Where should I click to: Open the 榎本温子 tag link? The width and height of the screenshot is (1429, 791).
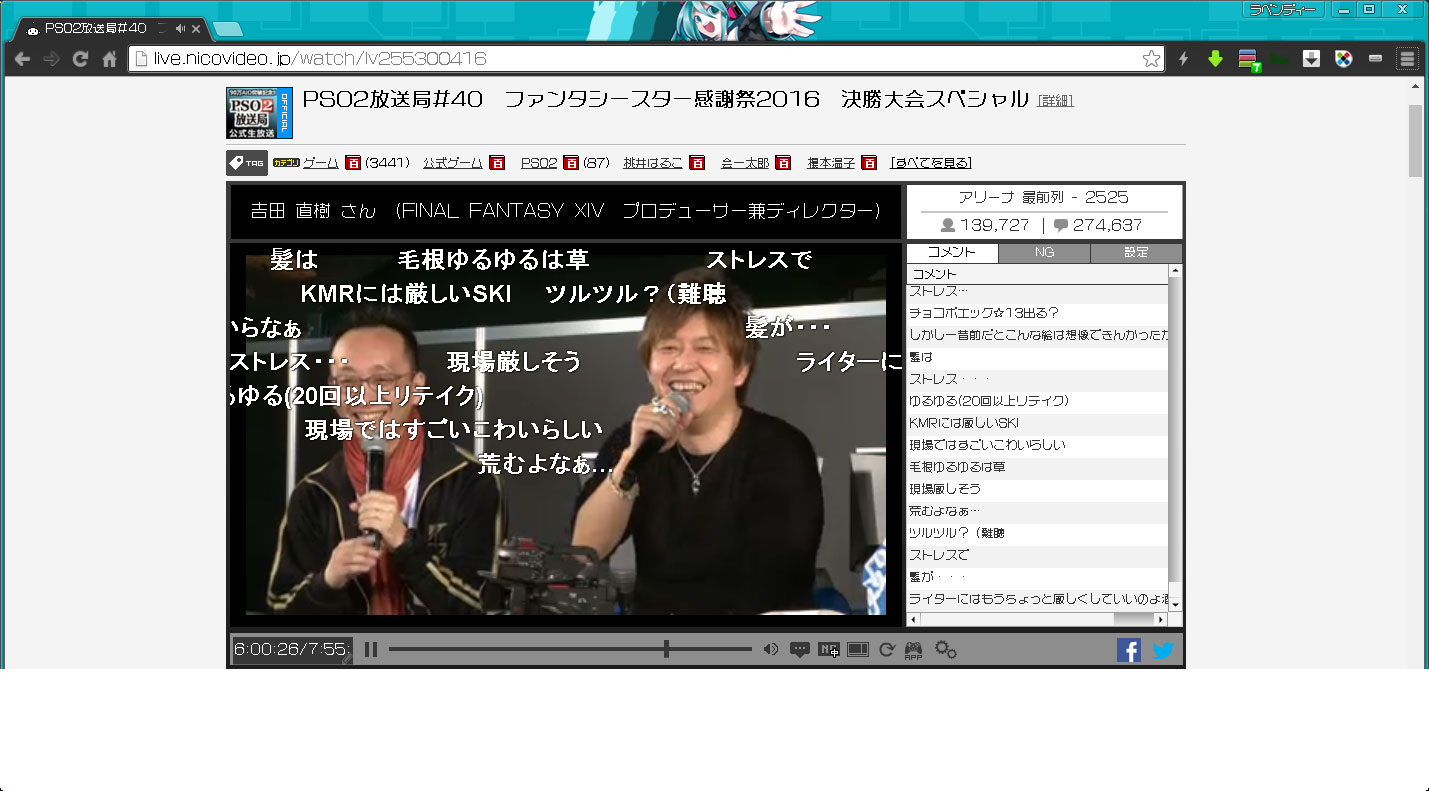(831, 163)
